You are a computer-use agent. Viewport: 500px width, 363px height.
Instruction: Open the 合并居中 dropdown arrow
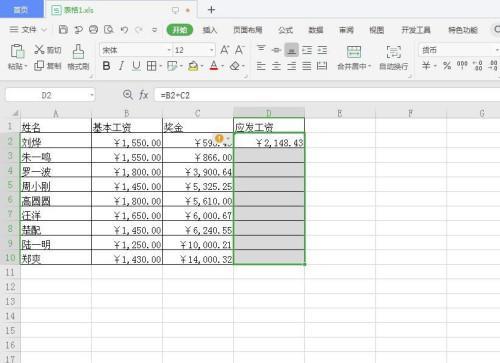369,66
